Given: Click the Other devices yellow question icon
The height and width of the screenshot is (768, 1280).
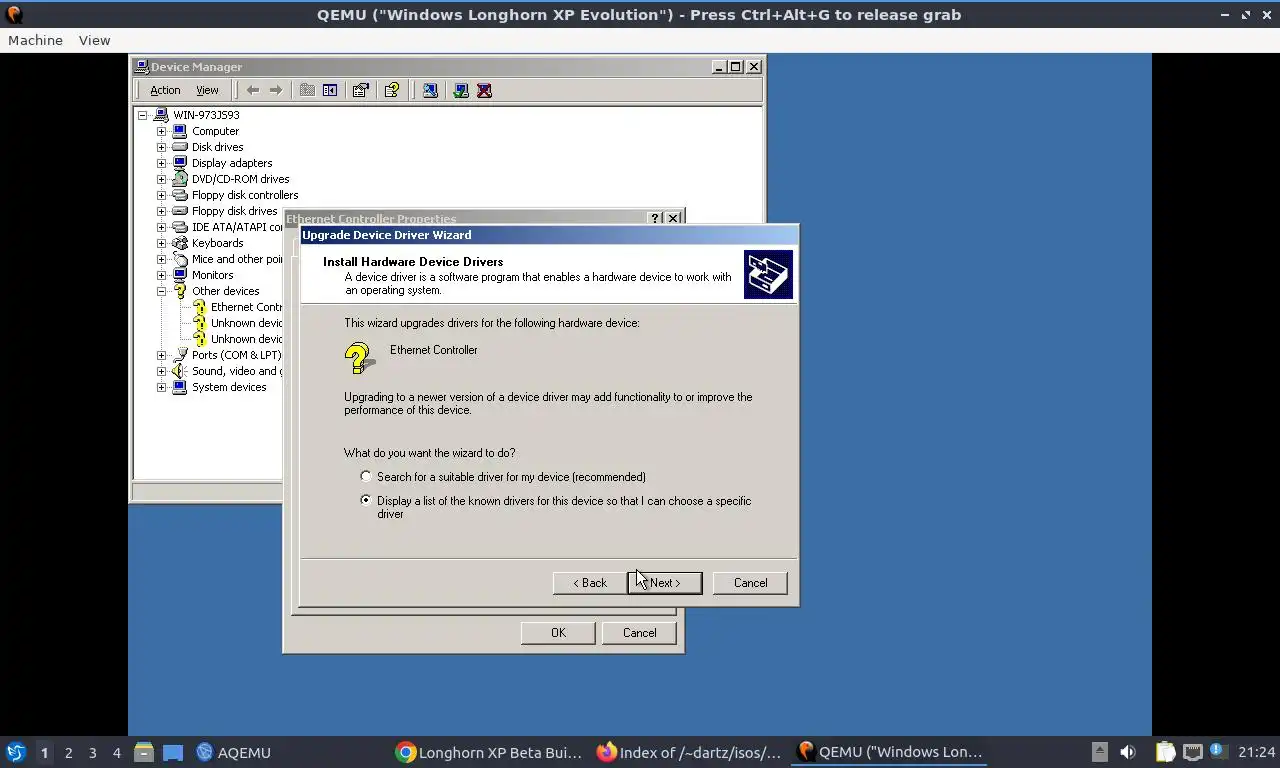Looking at the screenshot, I should [180, 291].
